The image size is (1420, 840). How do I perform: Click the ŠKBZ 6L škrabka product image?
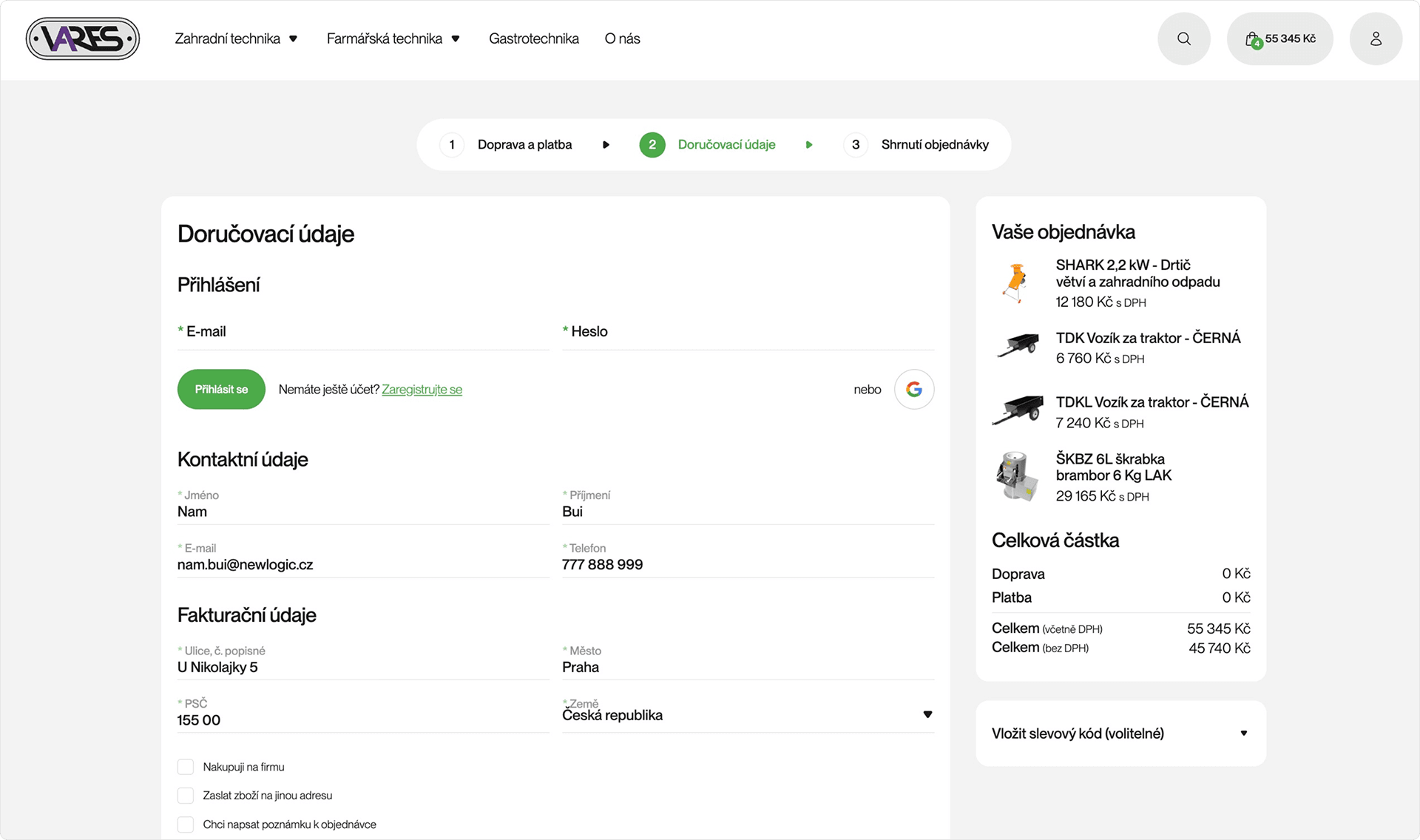click(x=1016, y=476)
